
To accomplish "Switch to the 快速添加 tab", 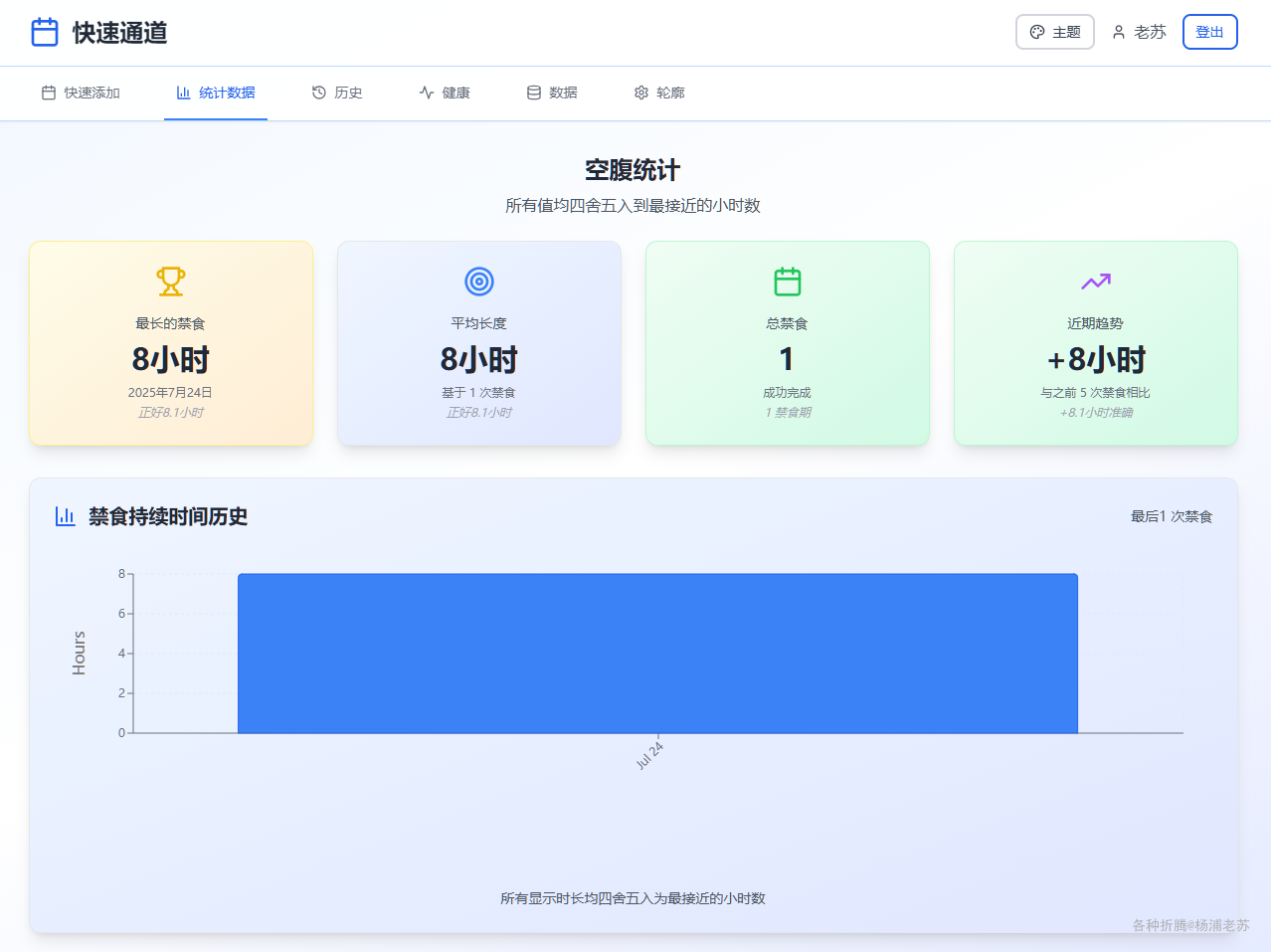I will [x=81, y=93].
